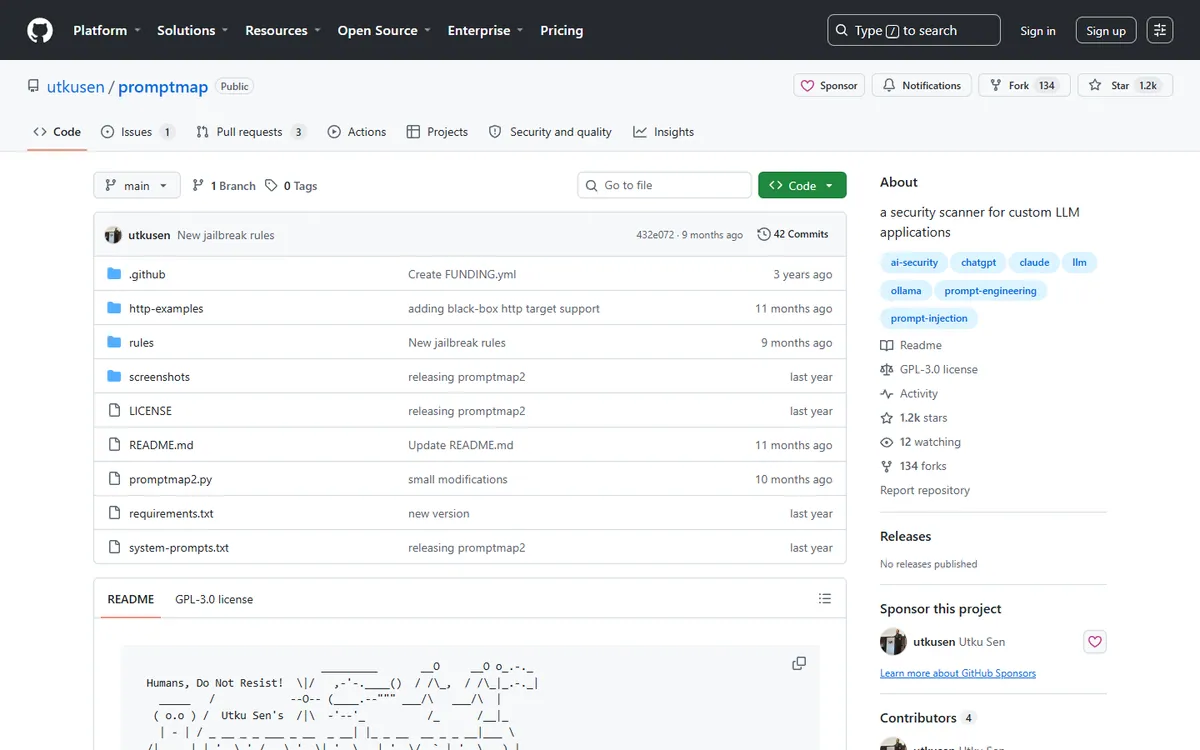1200x750 pixels.
Task: Open Activity link in About
Action: click(x=909, y=394)
